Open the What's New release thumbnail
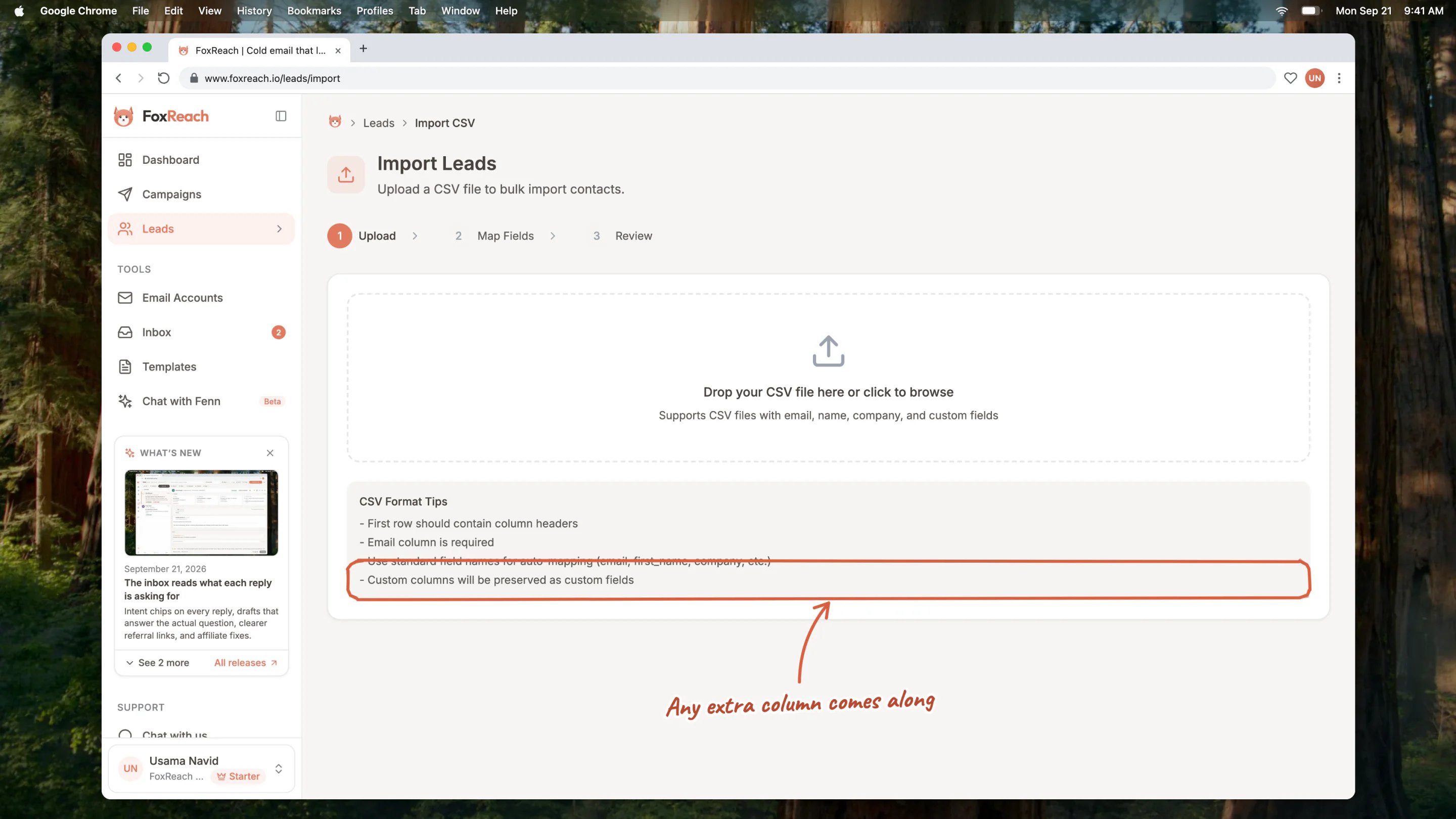 201,513
